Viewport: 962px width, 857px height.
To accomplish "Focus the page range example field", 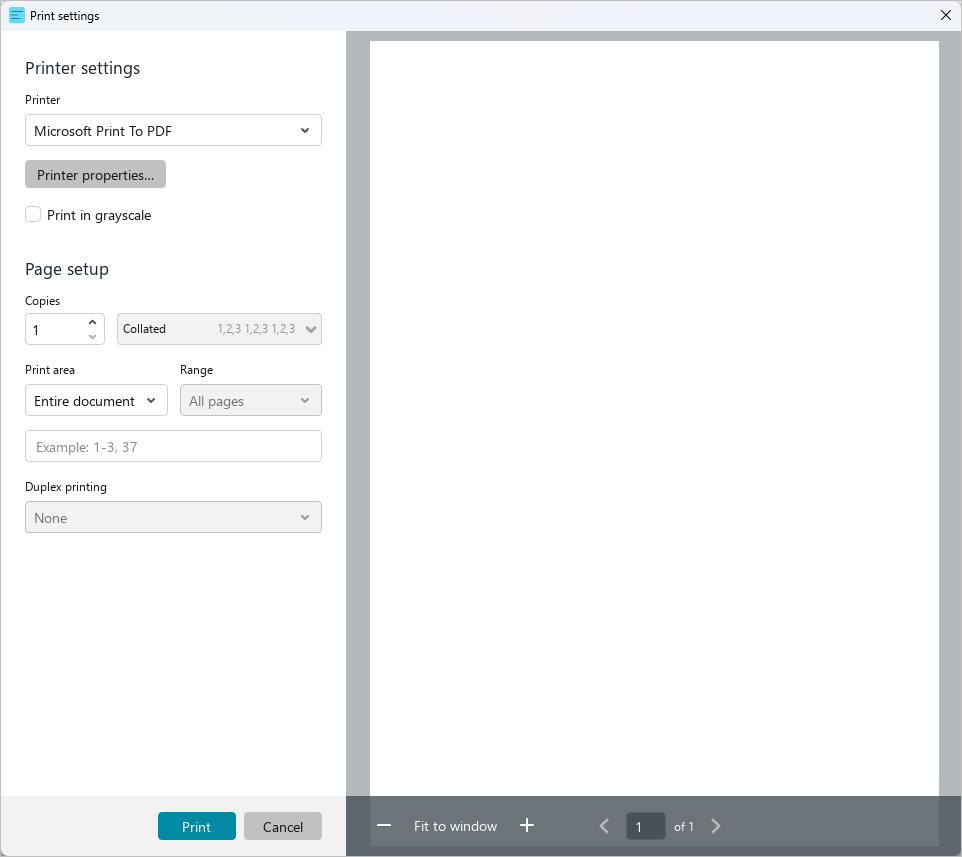I will (173, 446).
